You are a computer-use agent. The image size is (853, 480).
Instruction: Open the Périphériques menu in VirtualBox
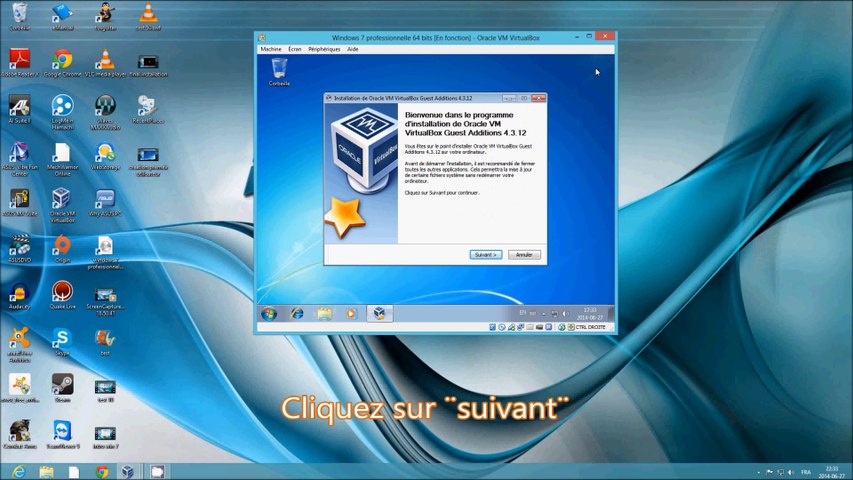pos(324,49)
